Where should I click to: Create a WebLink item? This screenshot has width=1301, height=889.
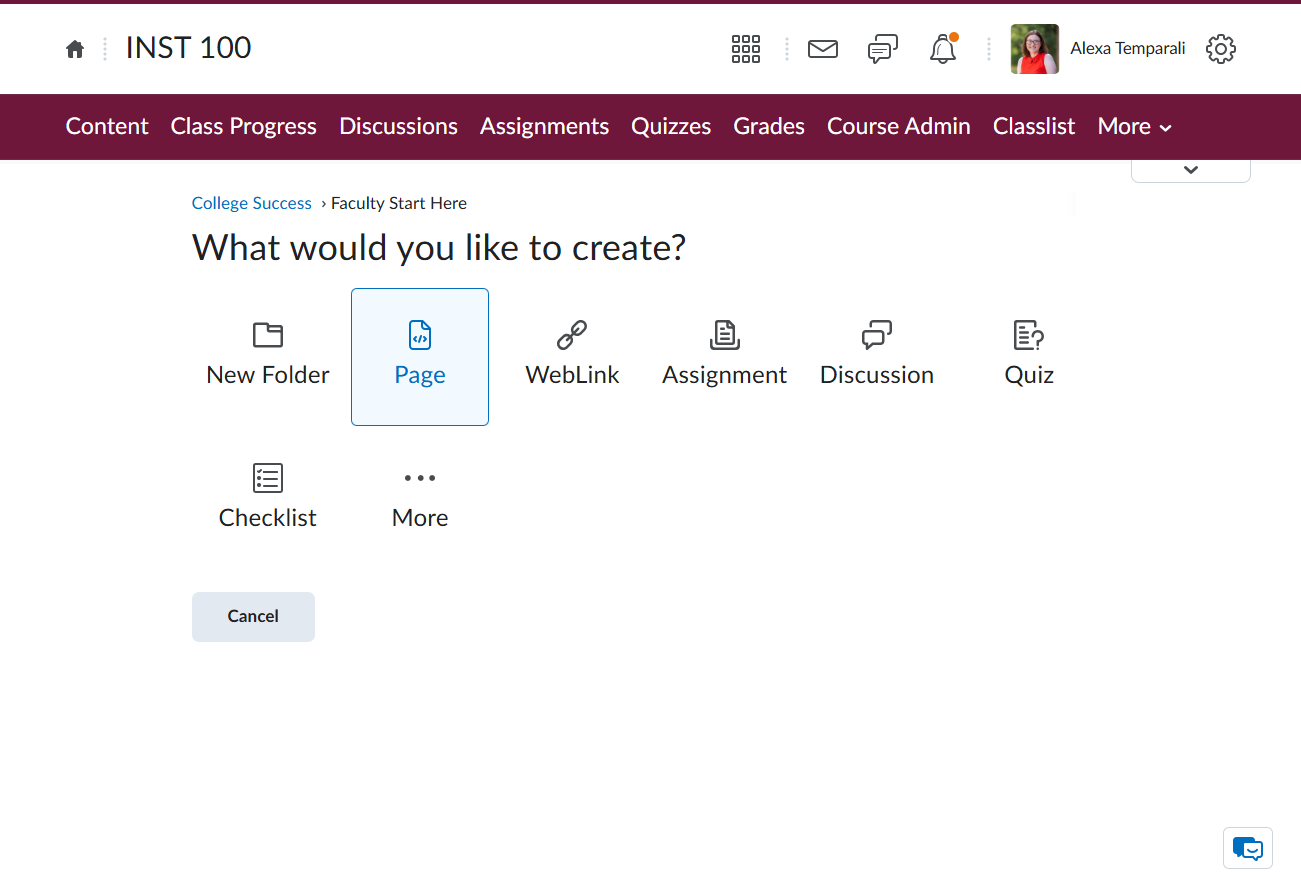point(572,357)
